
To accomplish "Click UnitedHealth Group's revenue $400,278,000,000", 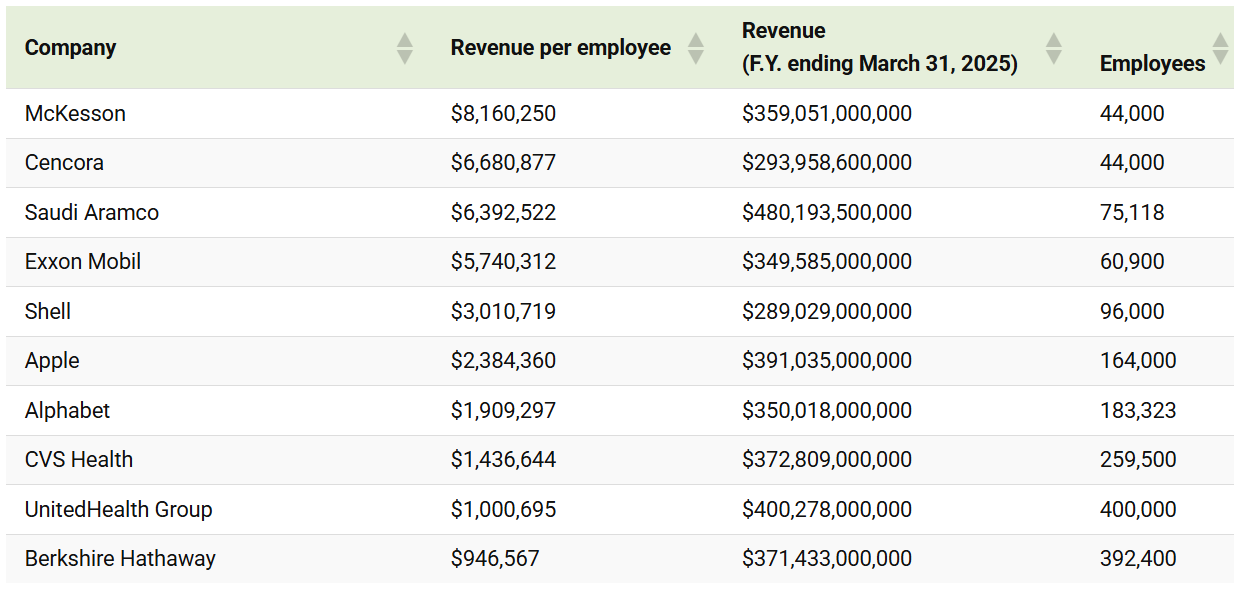I will point(826,510).
